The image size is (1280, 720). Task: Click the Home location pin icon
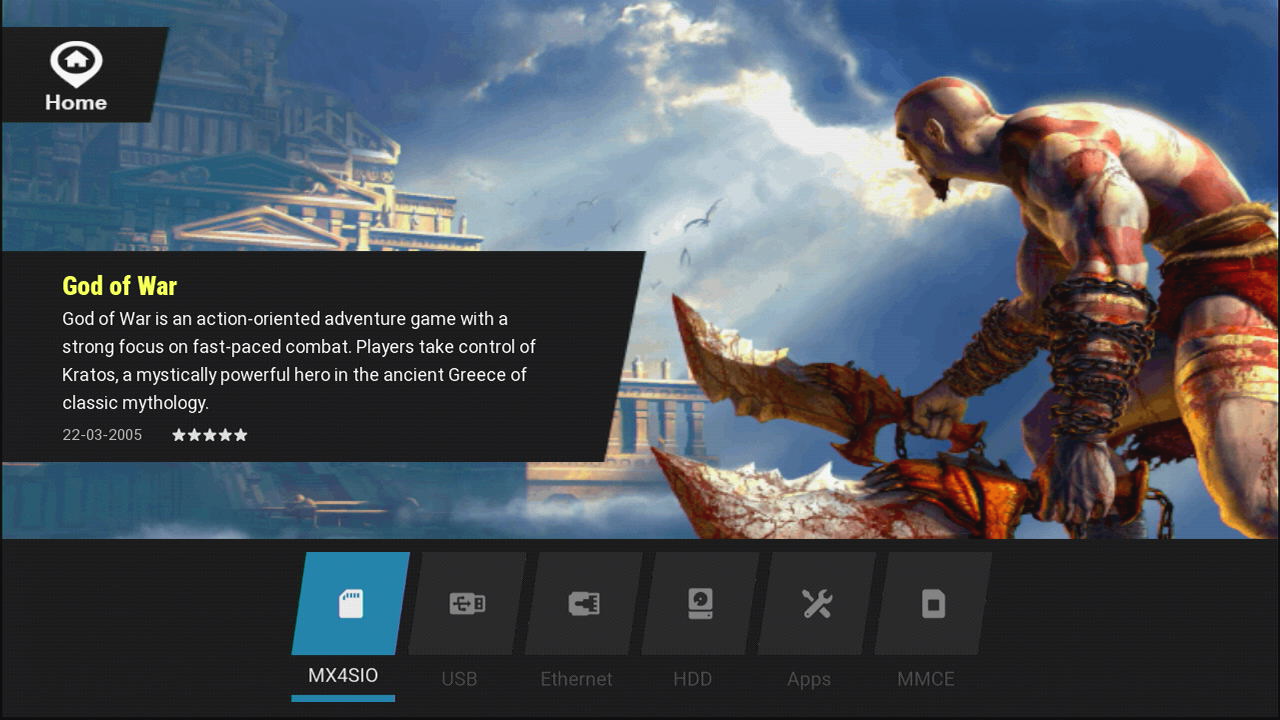[x=76, y=64]
